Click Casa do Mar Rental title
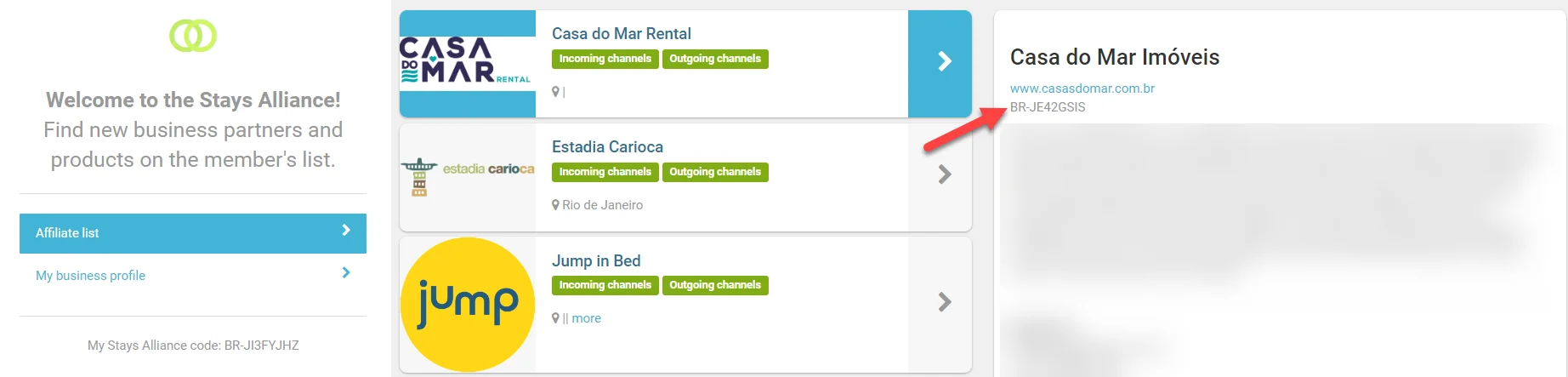The width and height of the screenshot is (1568, 377). (621, 34)
